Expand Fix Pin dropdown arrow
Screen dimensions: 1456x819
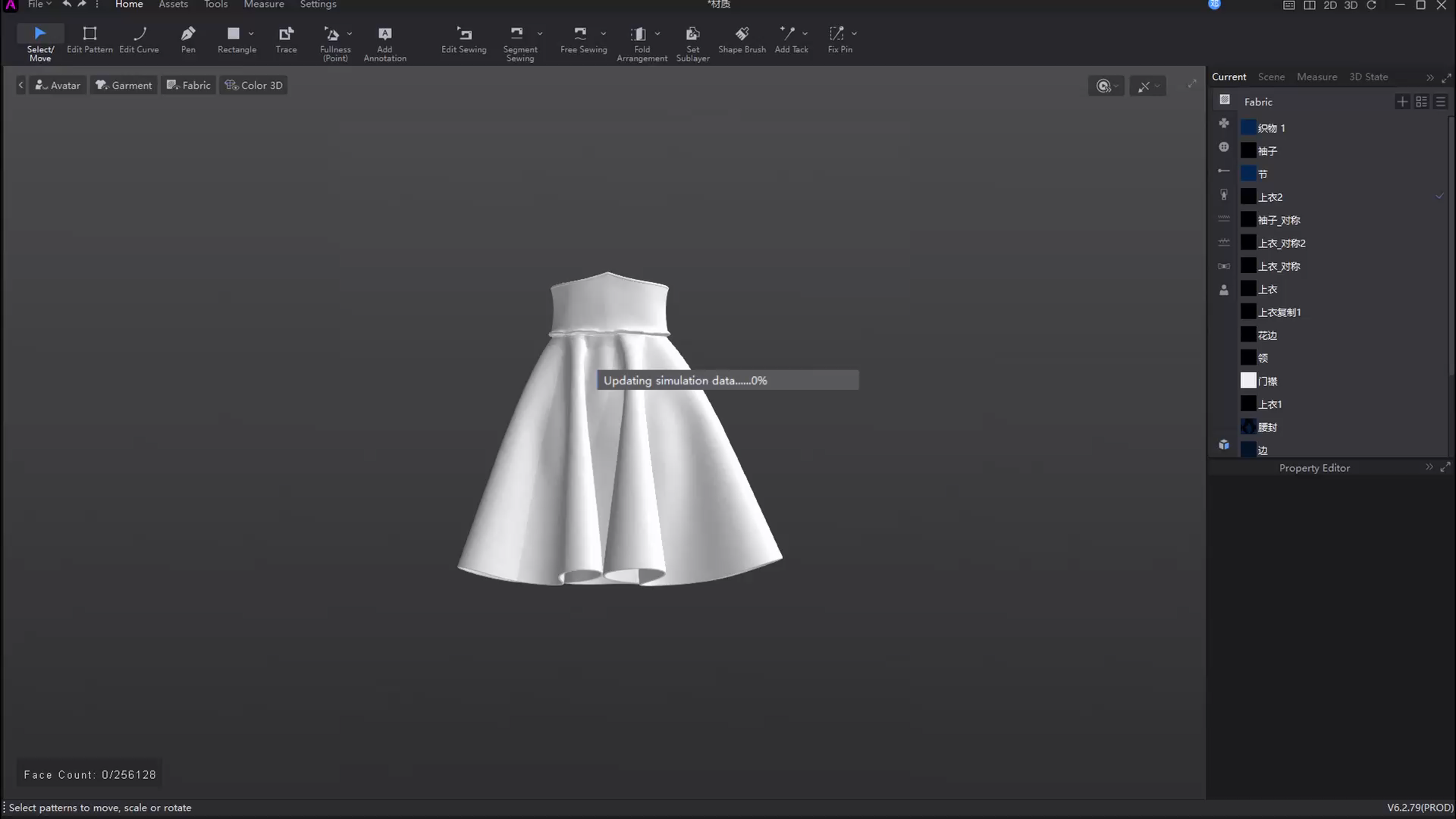click(854, 33)
